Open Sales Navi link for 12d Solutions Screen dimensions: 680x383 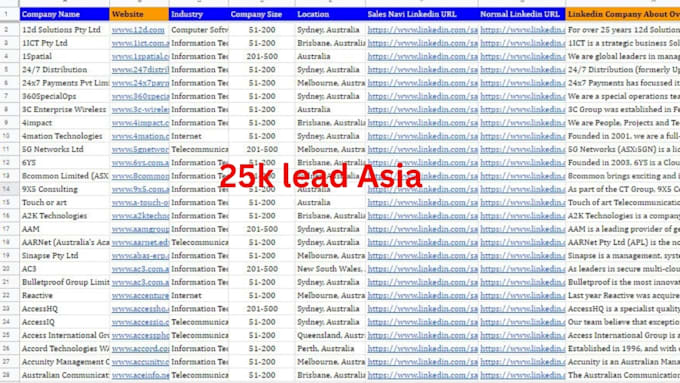422,30
